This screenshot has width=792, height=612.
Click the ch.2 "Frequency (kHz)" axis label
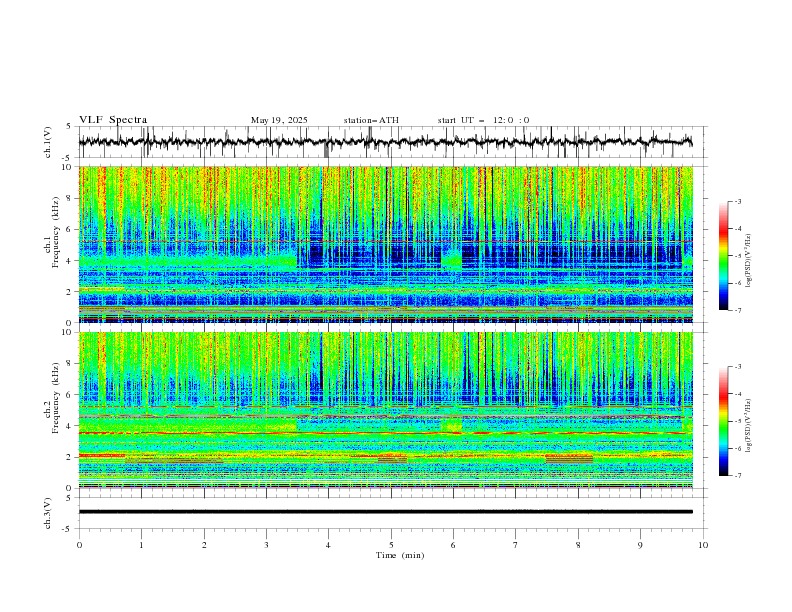pos(56,398)
